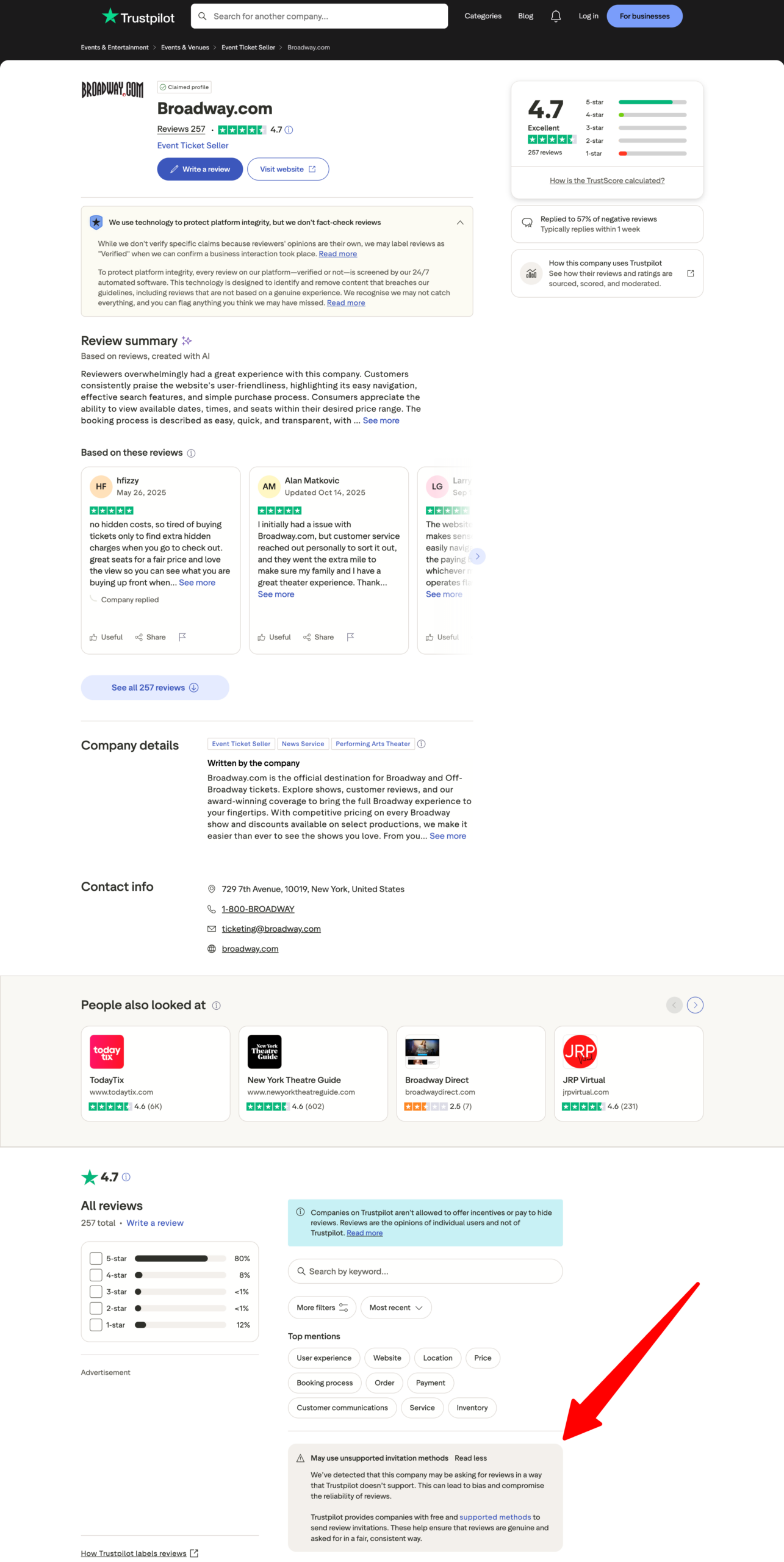Image resolution: width=784 pixels, height=1562 pixels.
Task: Mark Alan Matkovic's review as Useful
Action: coord(274,637)
